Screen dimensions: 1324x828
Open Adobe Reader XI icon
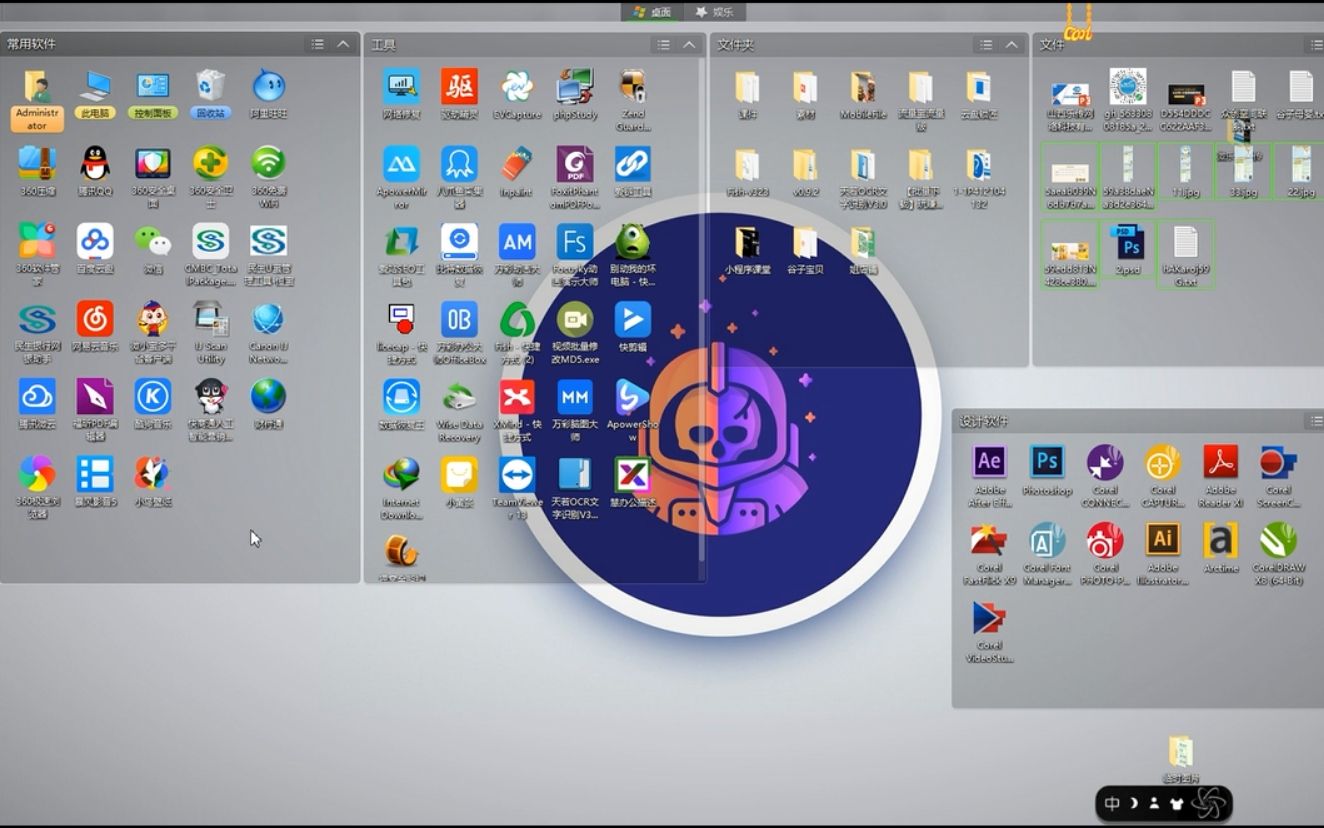coord(1221,462)
